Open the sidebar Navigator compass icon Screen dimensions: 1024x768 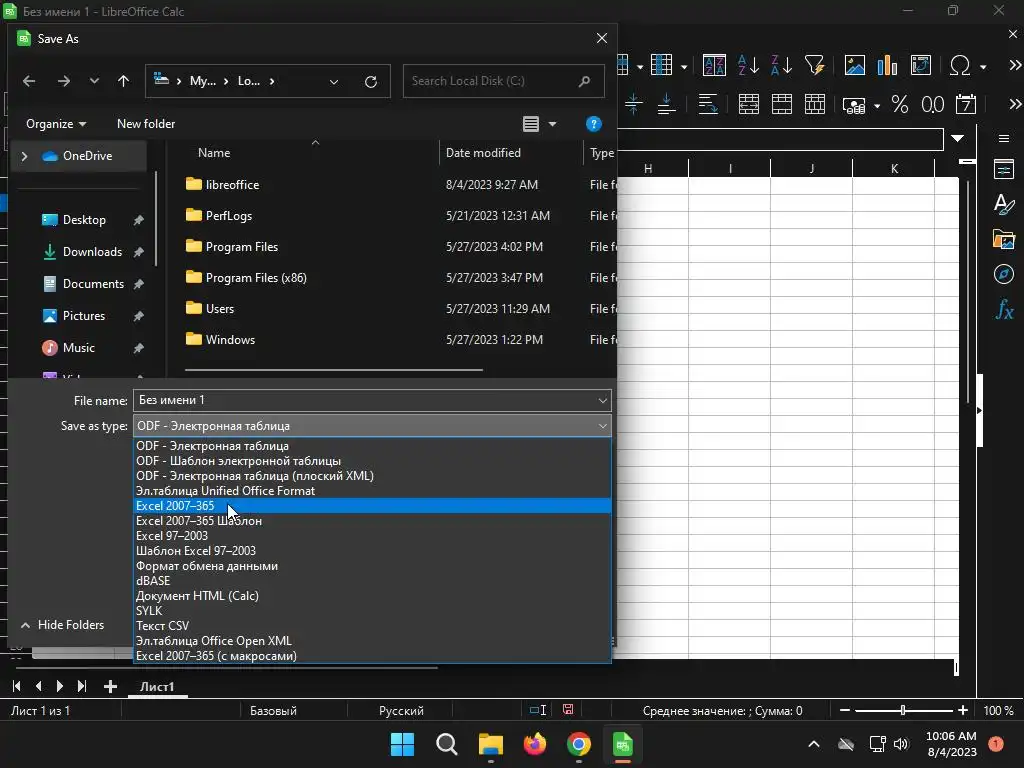(x=1004, y=274)
